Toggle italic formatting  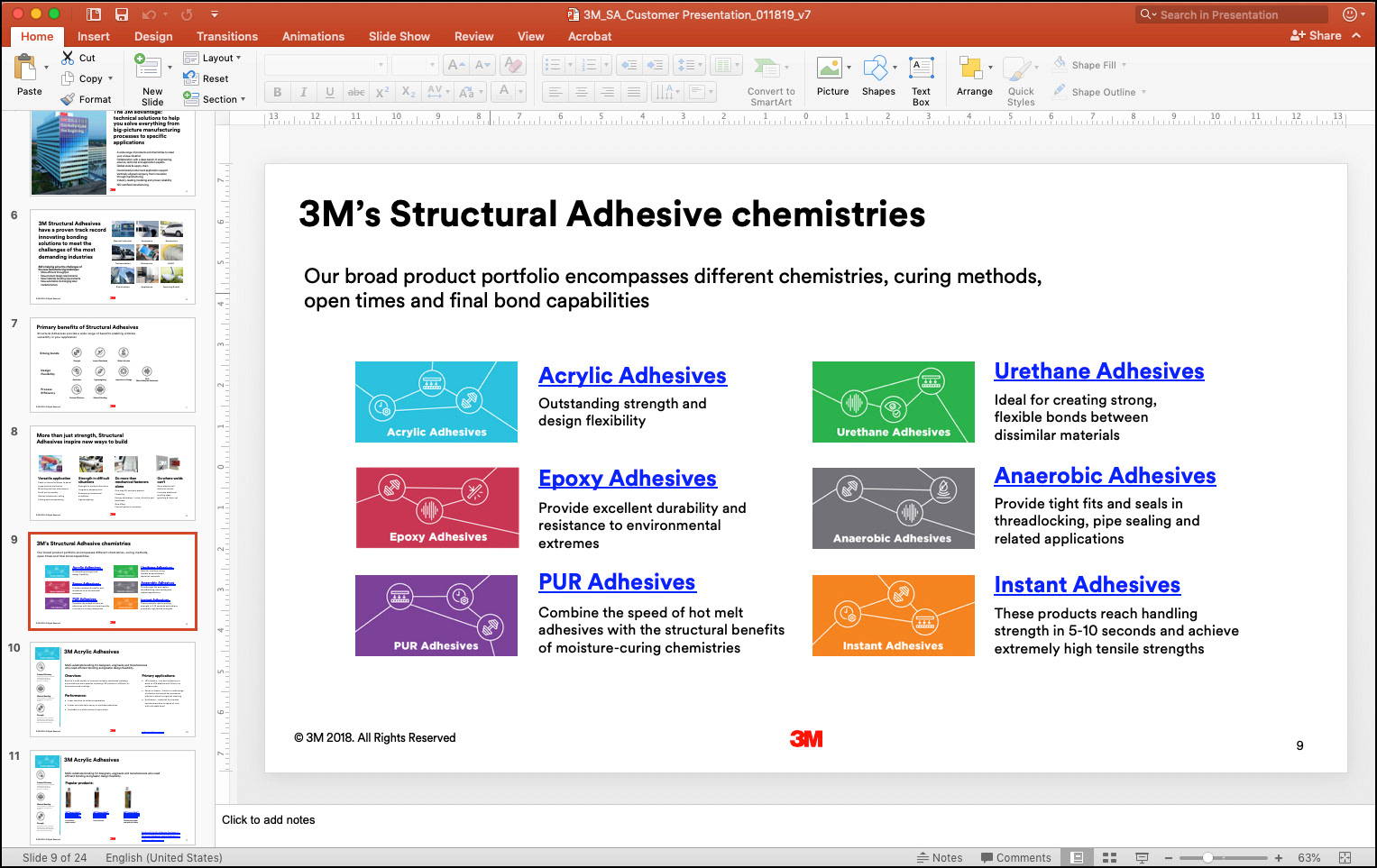pyautogui.click(x=304, y=92)
